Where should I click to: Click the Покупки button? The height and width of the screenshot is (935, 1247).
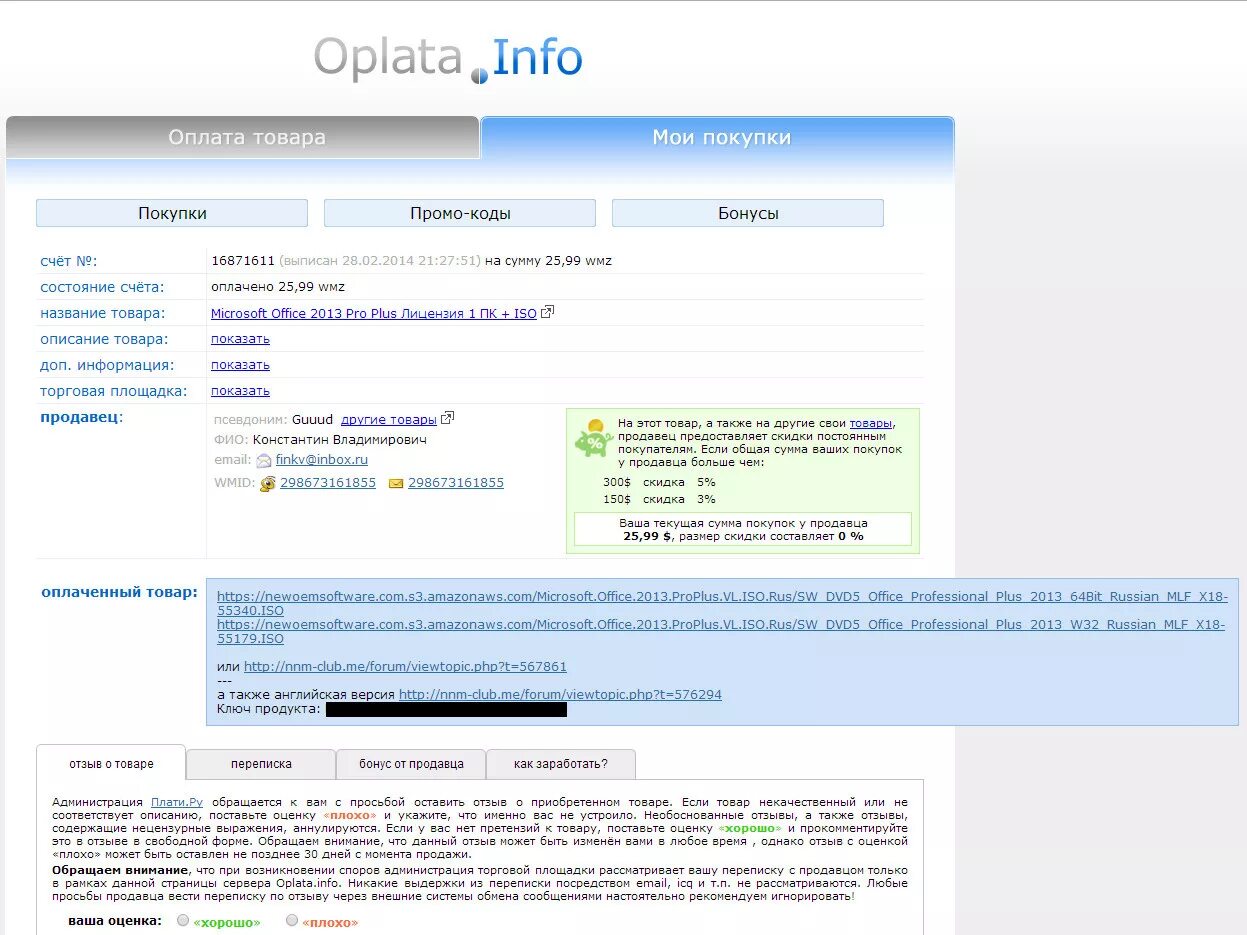click(x=172, y=213)
